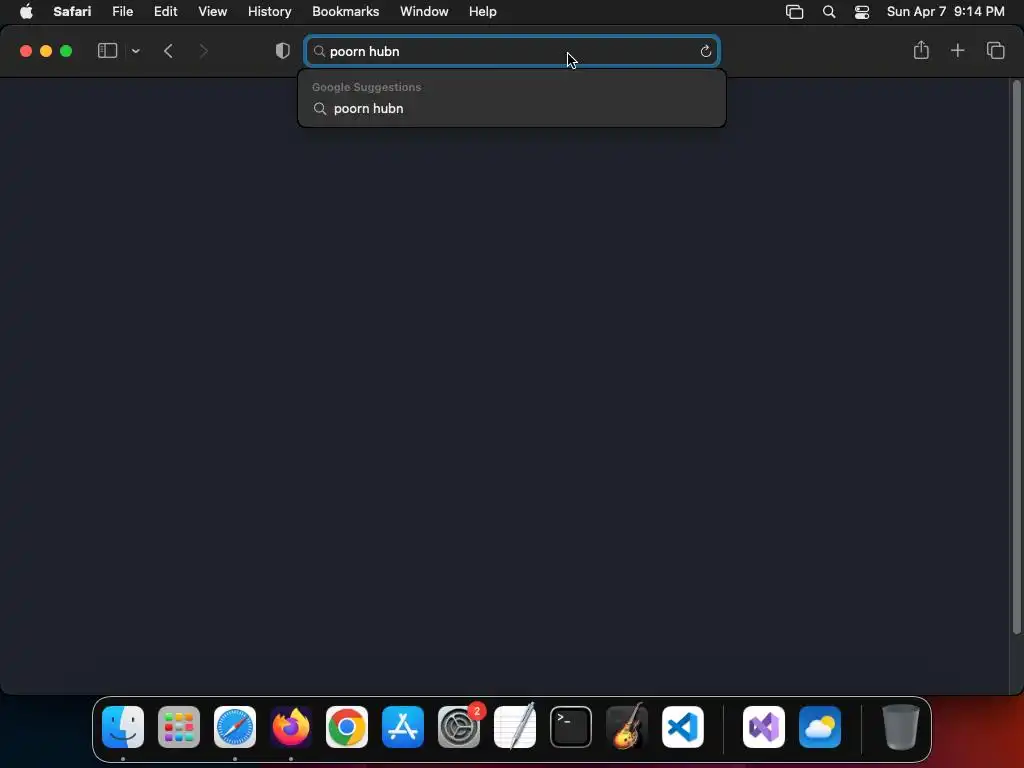Click the Stage Manager menu bar icon
Viewport: 1024px width, 768px height.
tap(794, 12)
